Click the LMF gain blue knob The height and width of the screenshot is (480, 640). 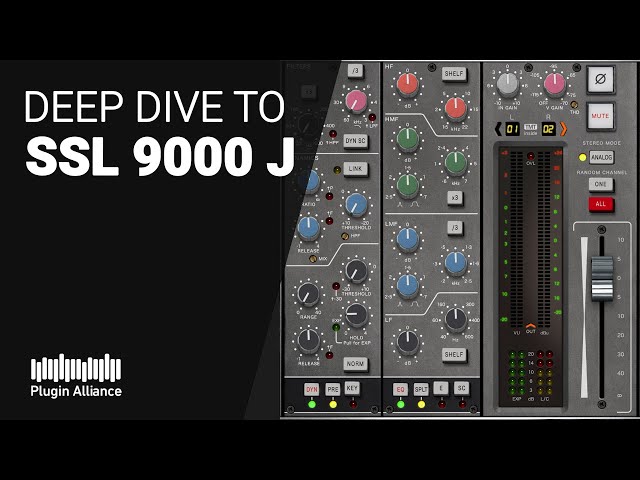click(408, 240)
